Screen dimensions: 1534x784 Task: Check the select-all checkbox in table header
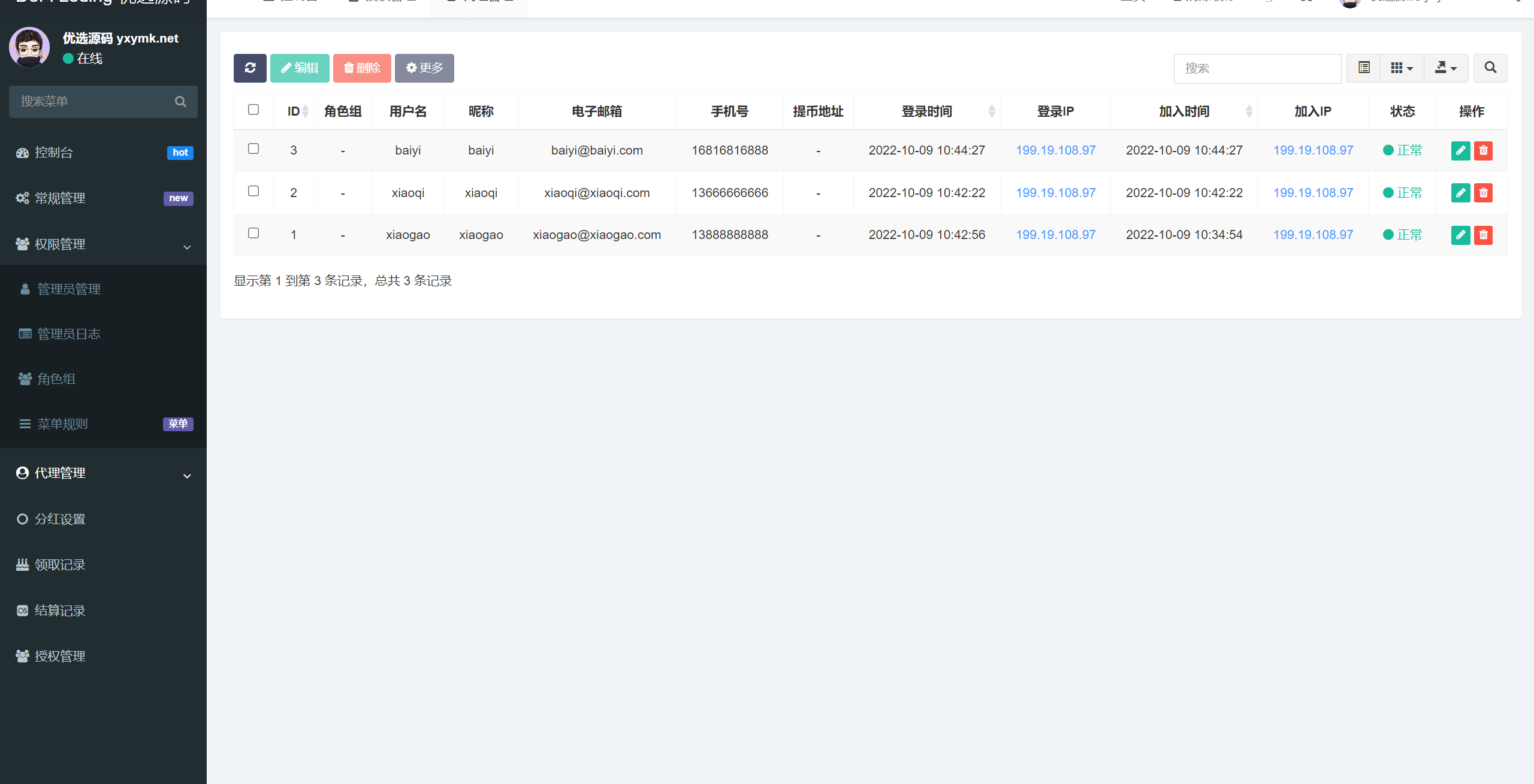[x=253, y=110]
